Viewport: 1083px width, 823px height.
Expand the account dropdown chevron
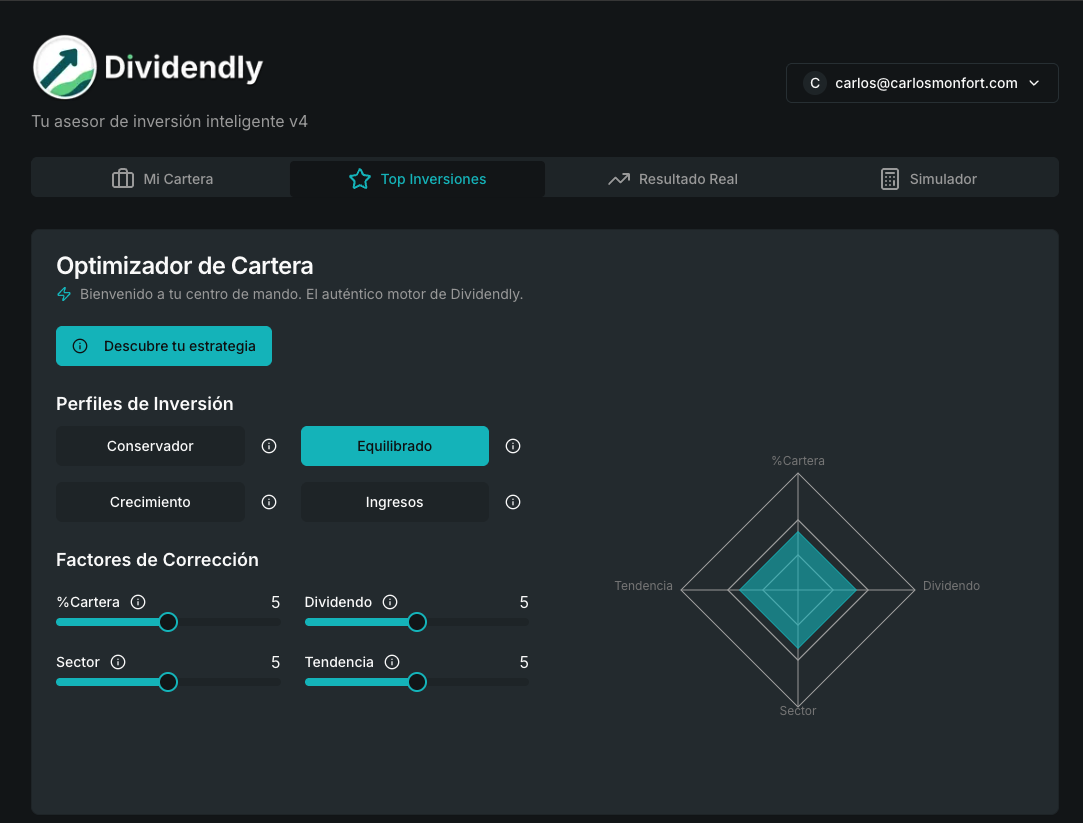coord(1034,83)
